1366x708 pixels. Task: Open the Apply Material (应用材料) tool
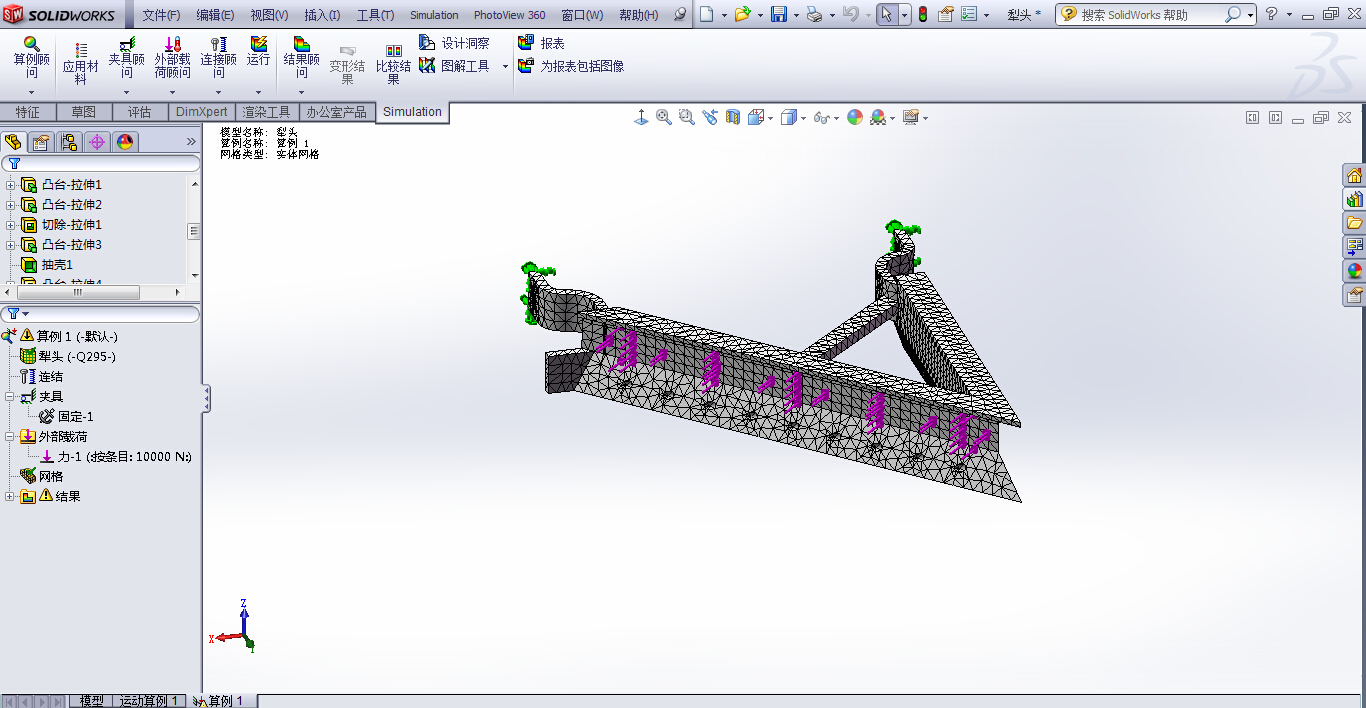coord(81,50)
